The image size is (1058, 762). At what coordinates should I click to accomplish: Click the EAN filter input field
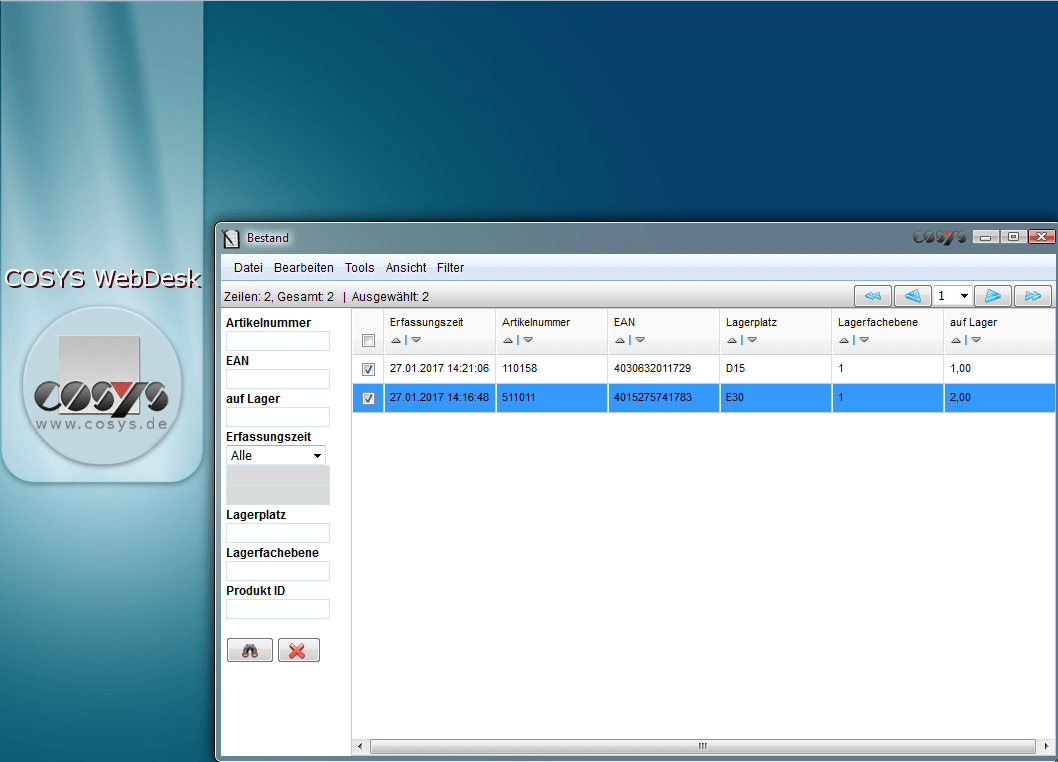click(278, 379)
